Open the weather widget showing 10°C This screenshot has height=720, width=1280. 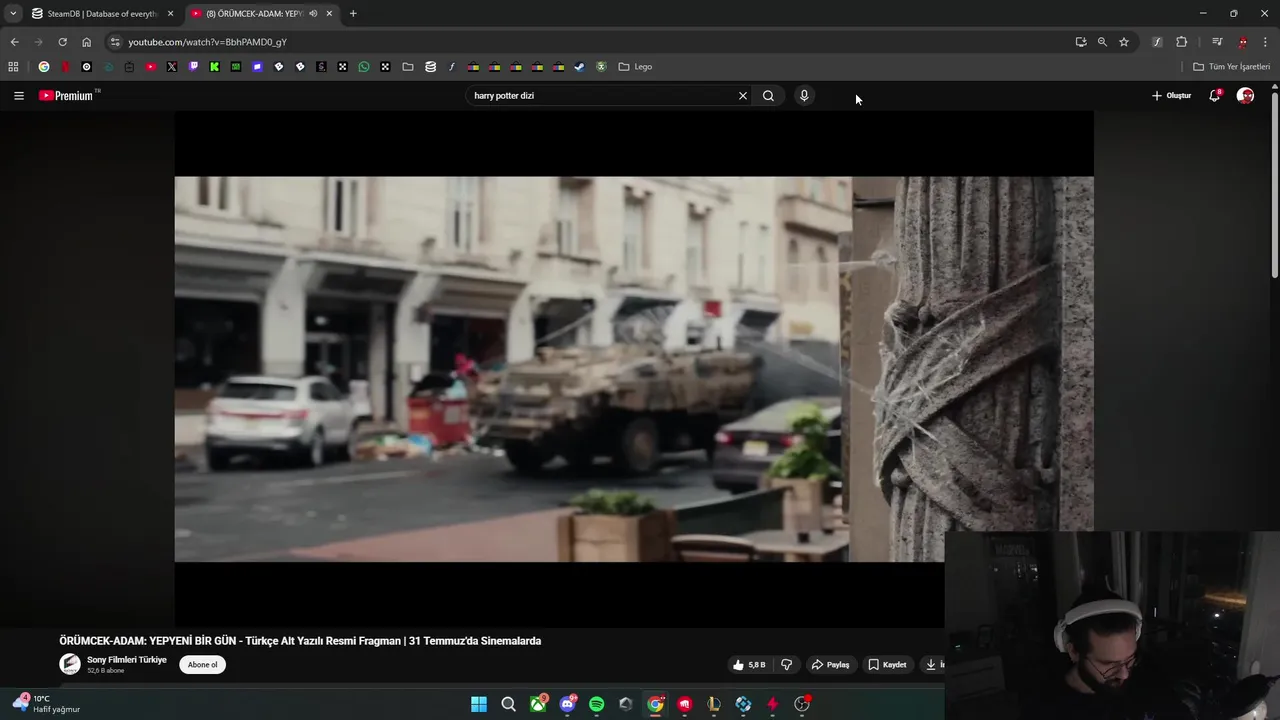pos(46,704)
